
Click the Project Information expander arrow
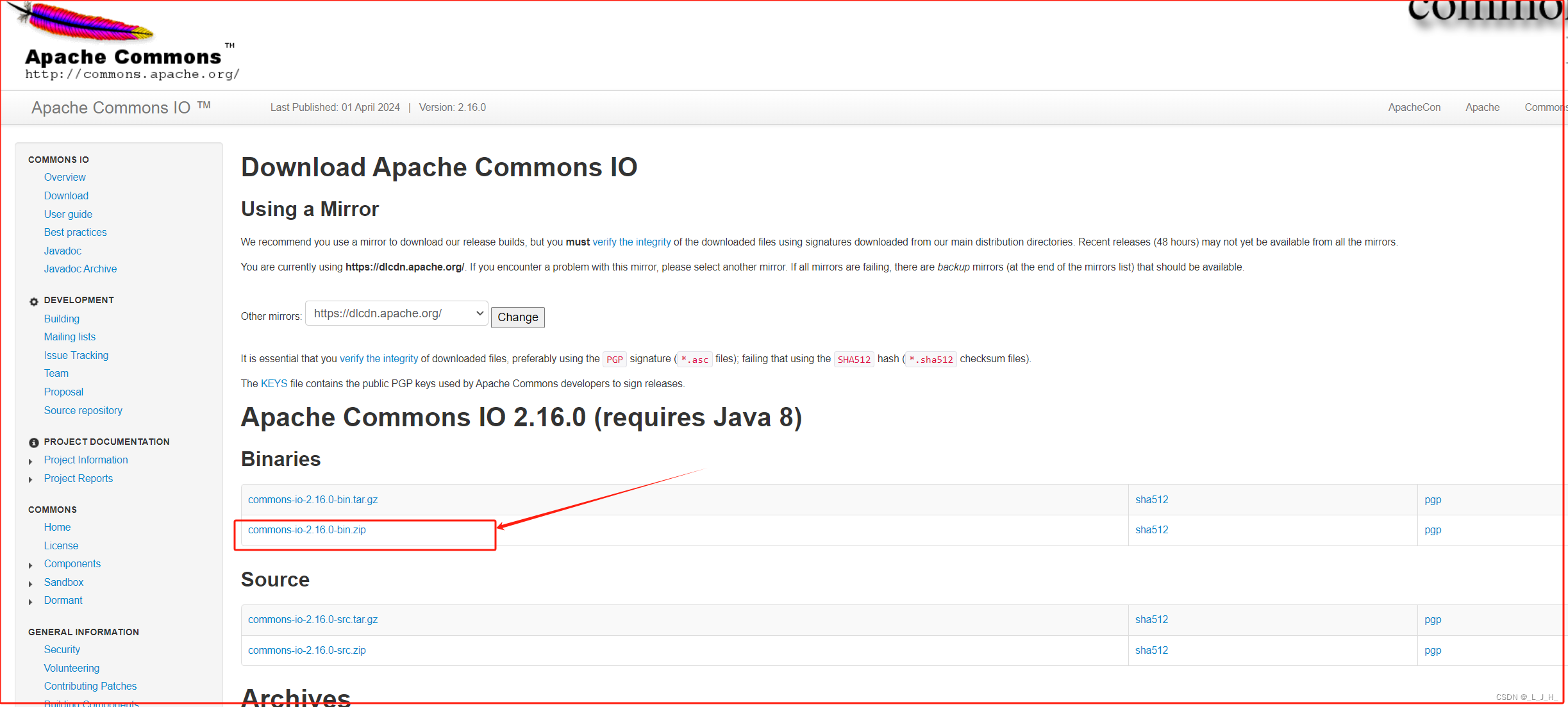coord(31,460)
